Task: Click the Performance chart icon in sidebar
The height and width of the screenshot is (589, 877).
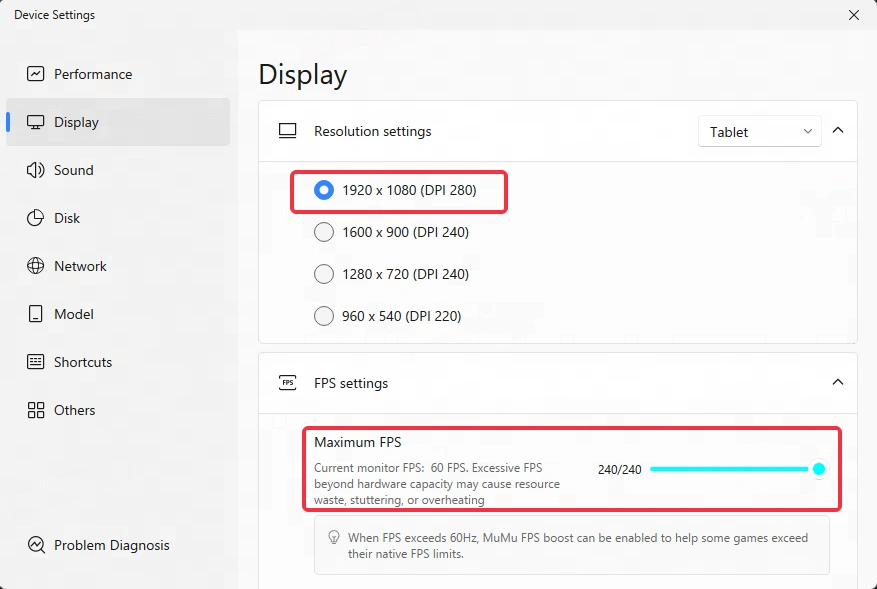Action: click(36, 74)
